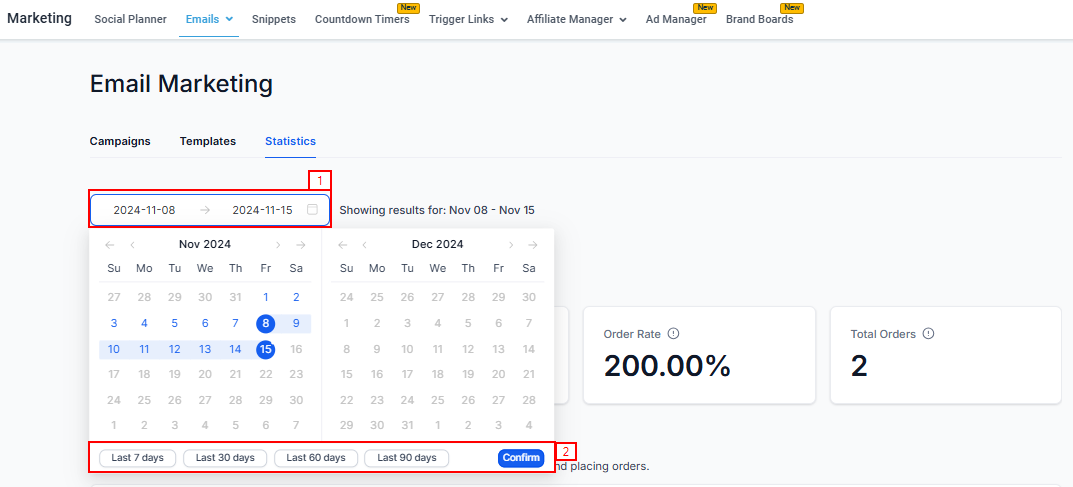Expand the Affiliate Manager dropdown
1073x487 pixels.
(x=576, y=19)
